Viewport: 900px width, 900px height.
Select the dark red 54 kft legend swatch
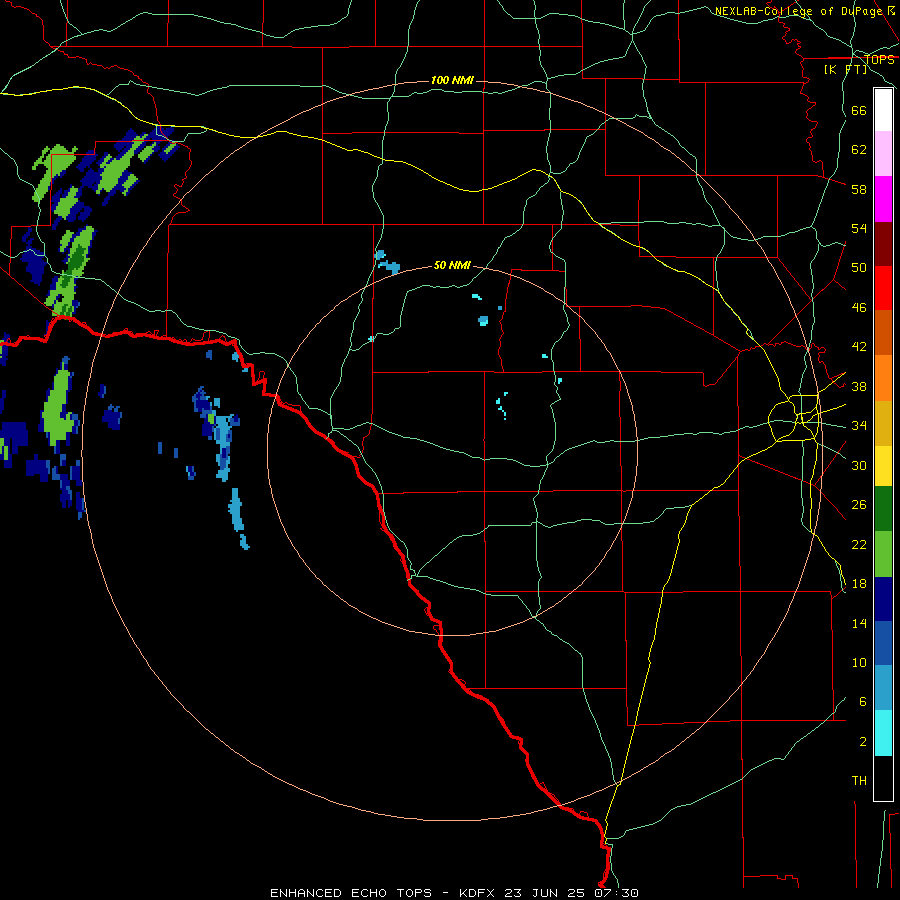(x=883, y=243)
